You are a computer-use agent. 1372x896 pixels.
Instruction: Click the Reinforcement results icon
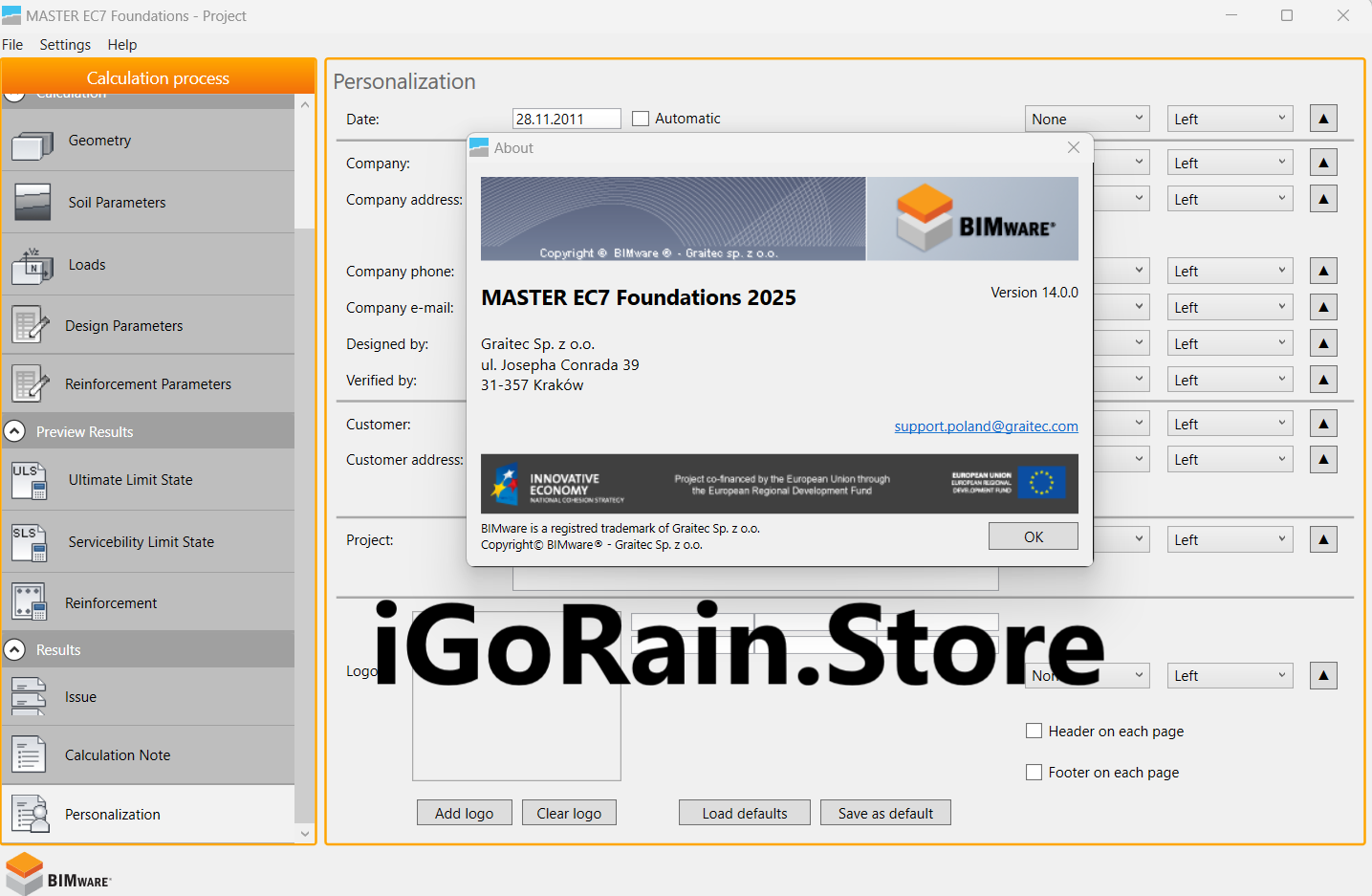pyautogui.click(x=29, y=603)
